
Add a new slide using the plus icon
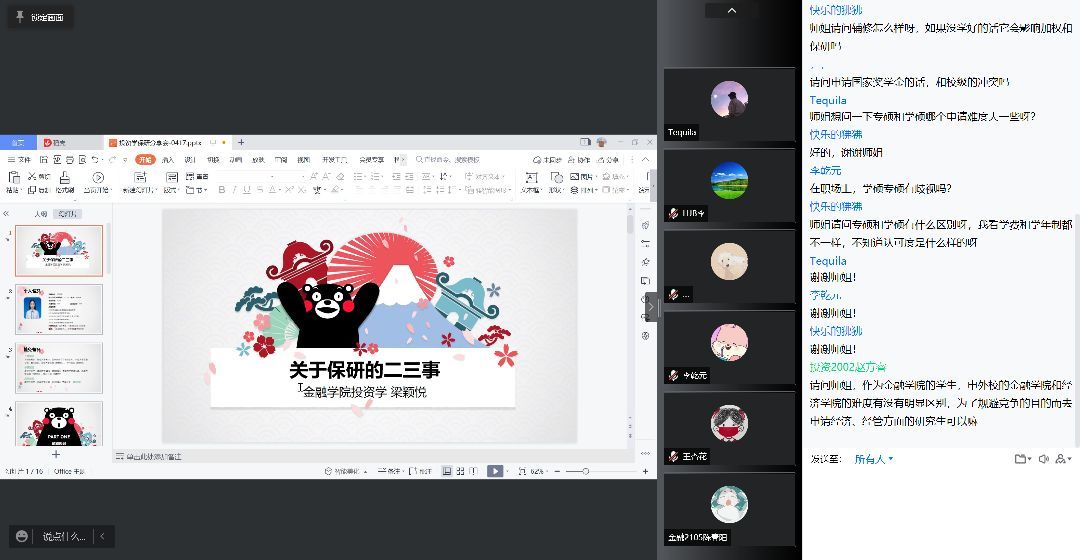(56, 454)
